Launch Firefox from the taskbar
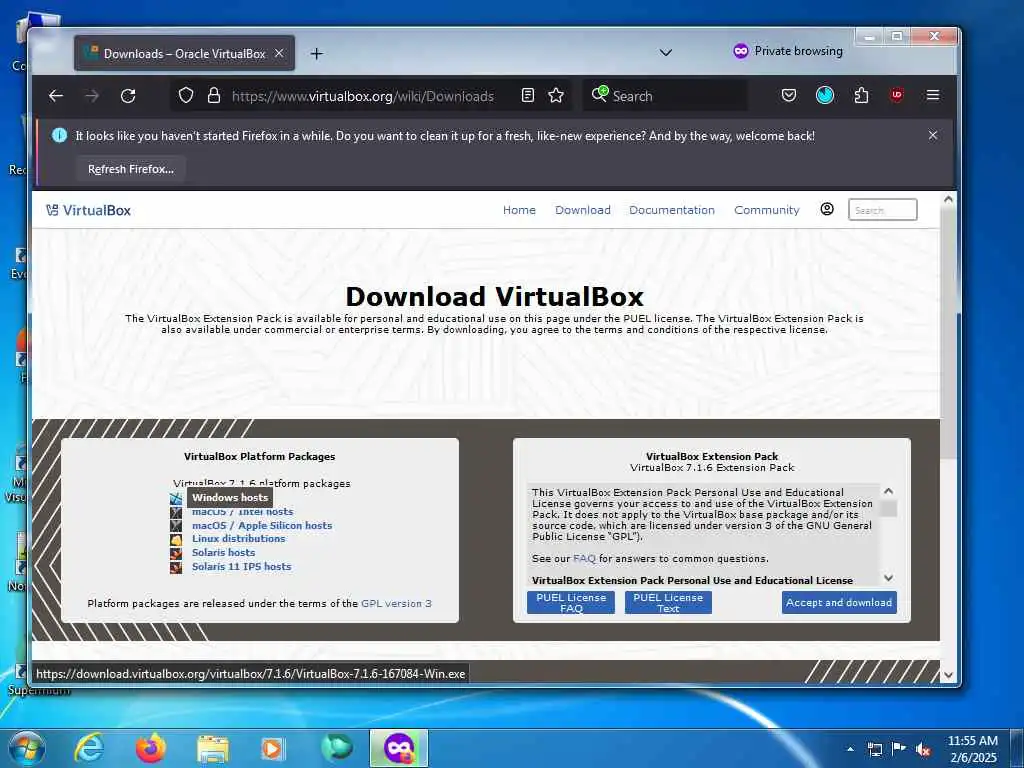The width and height of the screenshot is (1024, 768). 150,748
